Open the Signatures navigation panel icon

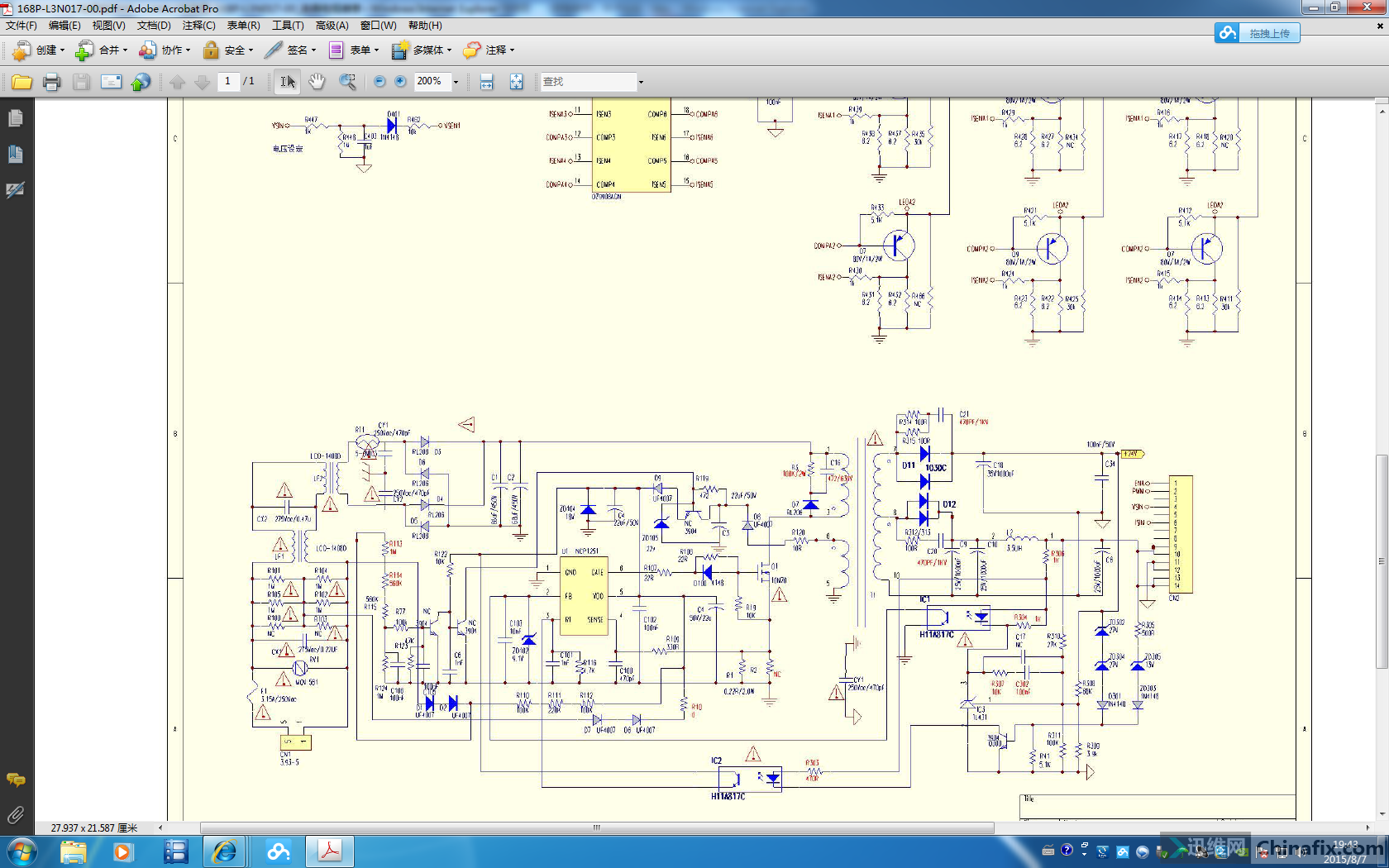pos(15,190)
